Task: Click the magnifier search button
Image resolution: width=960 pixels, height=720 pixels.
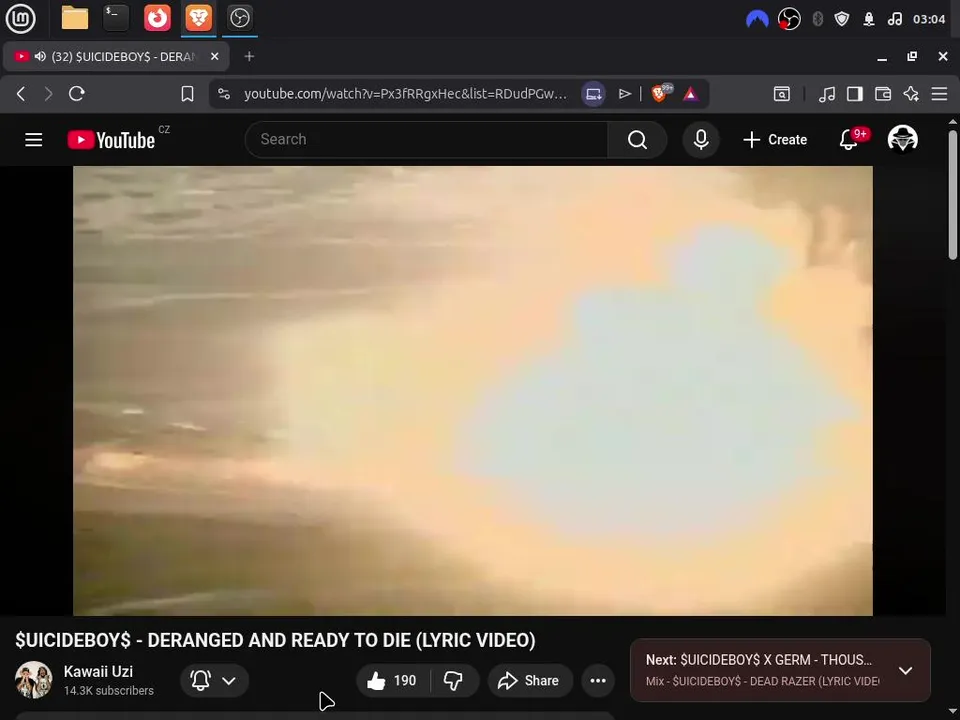Action: click(x=637, y=140)
